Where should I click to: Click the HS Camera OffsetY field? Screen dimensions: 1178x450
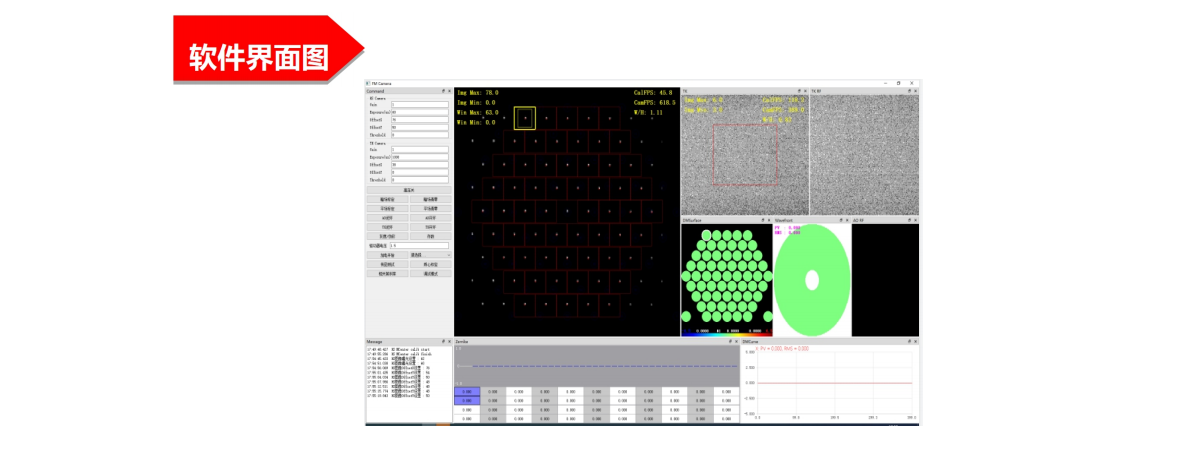click(x=420, y=127)
